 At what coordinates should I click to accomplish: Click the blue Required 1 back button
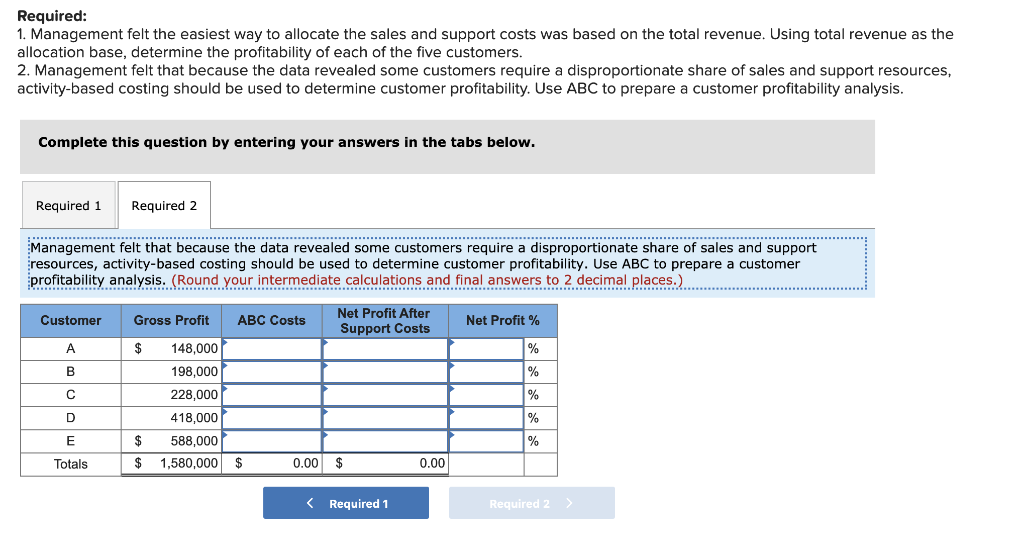[x=346, y=503]
